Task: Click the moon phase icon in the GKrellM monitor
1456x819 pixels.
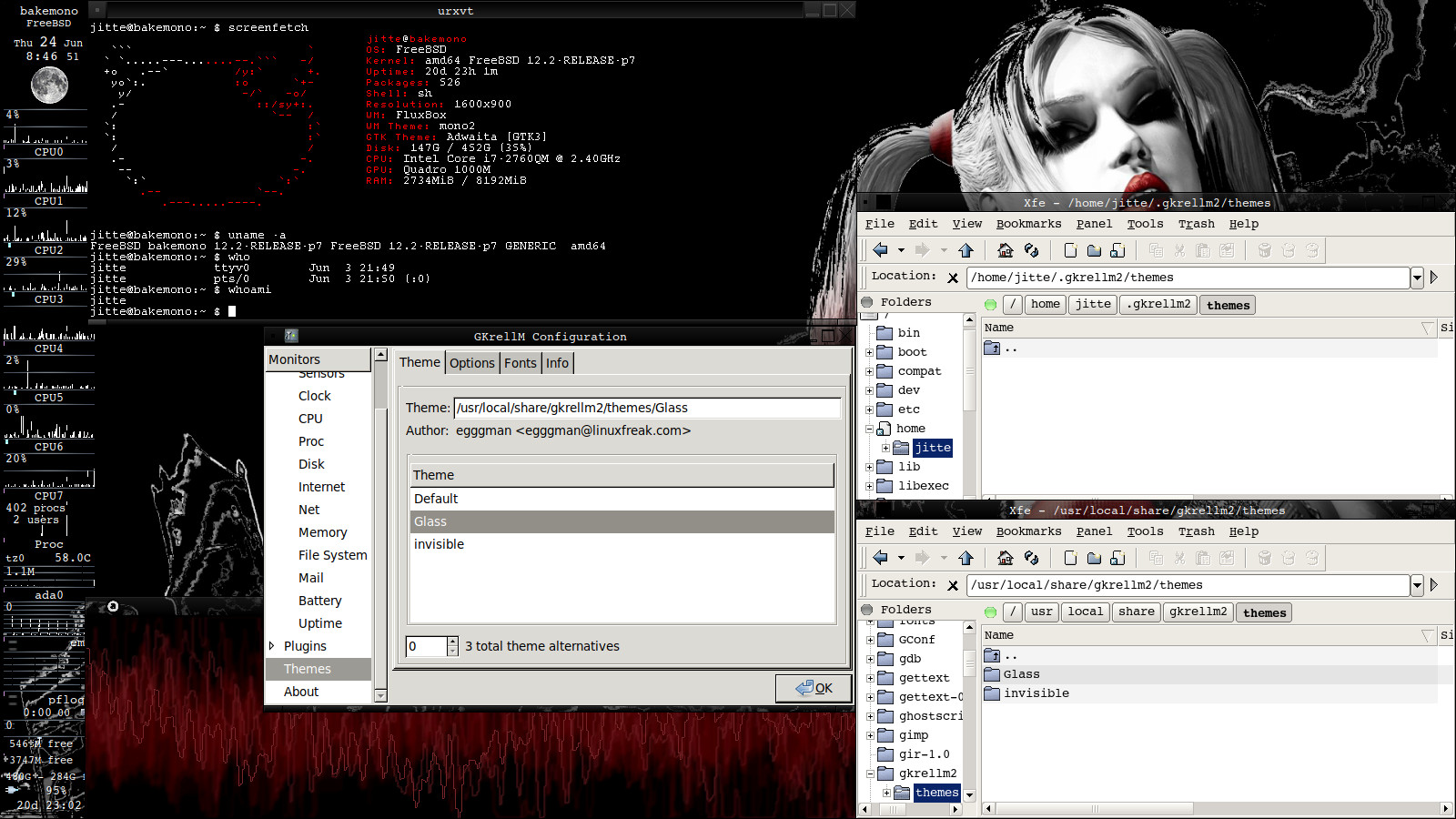Action: [49, 86]
